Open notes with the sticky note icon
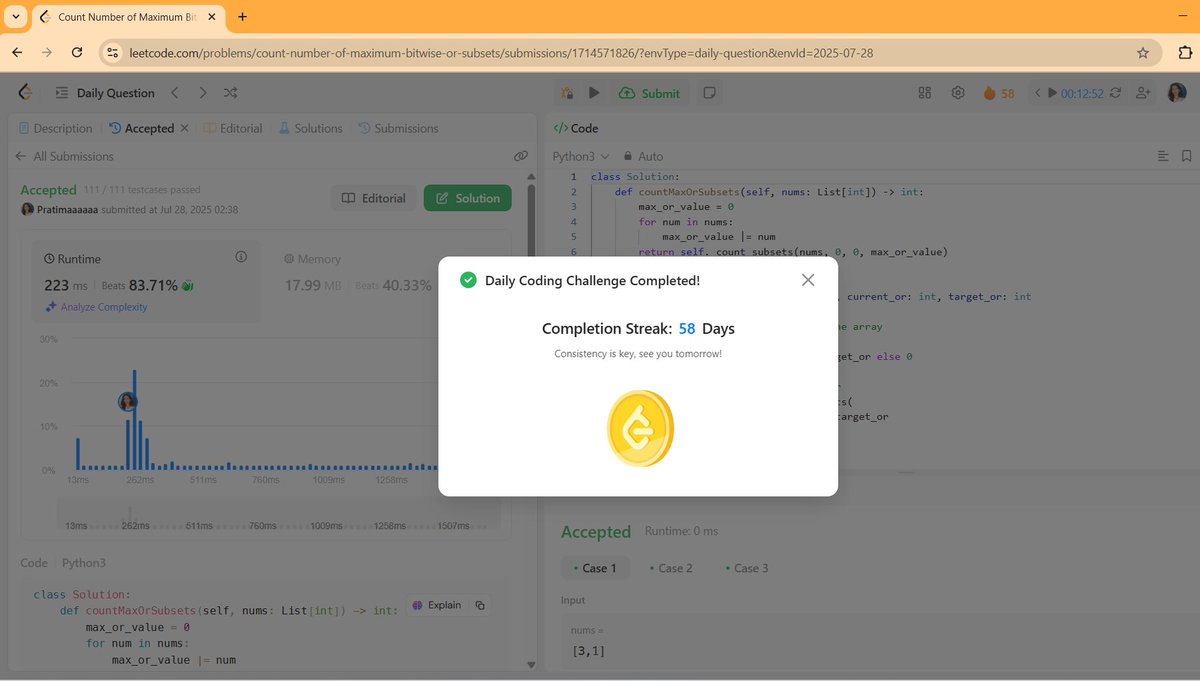Image resolution: width=1200 pixels, height=681 pixels. click(709, 92)
